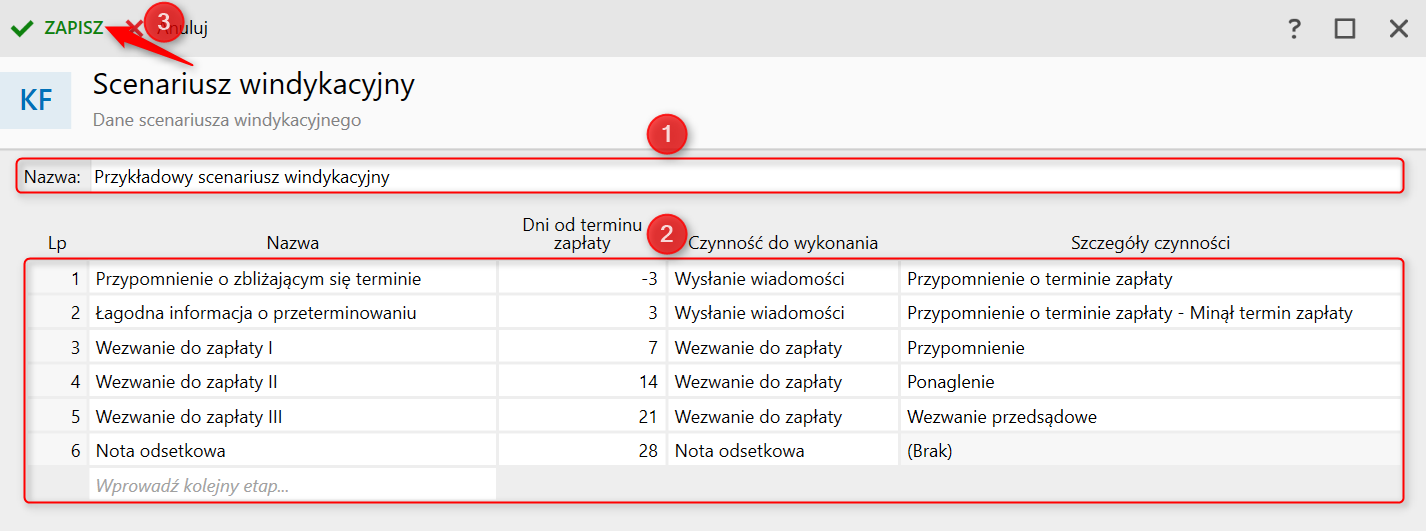Click the green checkmark save icon

[22, 28]
